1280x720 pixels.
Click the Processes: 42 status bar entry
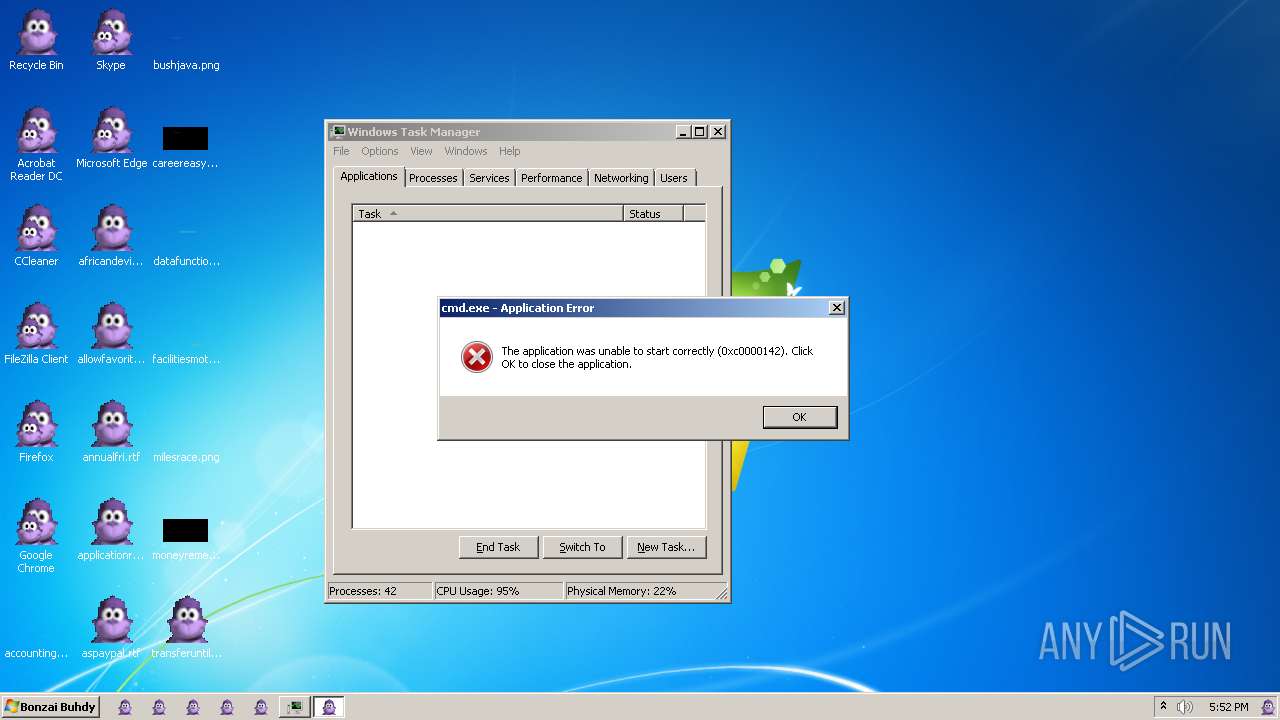(380, 591)
